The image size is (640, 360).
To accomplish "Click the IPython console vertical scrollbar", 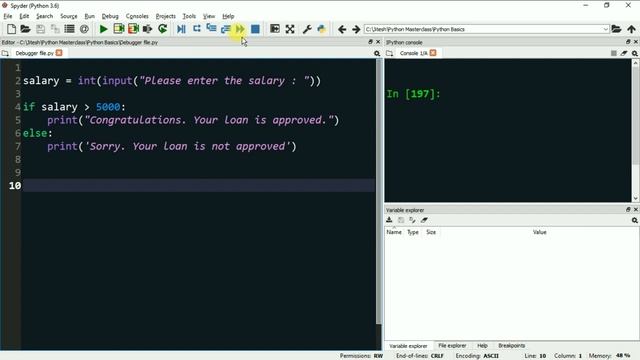I will [636, 131].
